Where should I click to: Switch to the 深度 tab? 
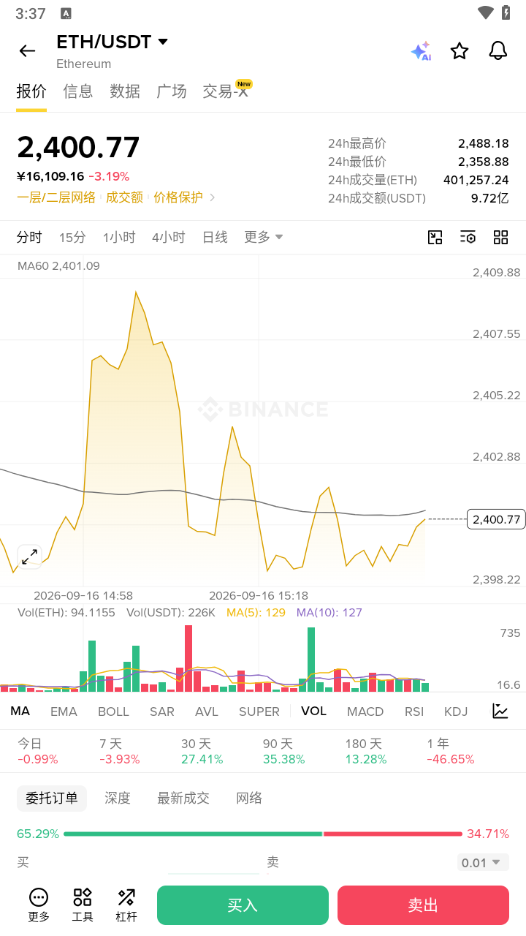pyautogui.click(x=117, y=798)
